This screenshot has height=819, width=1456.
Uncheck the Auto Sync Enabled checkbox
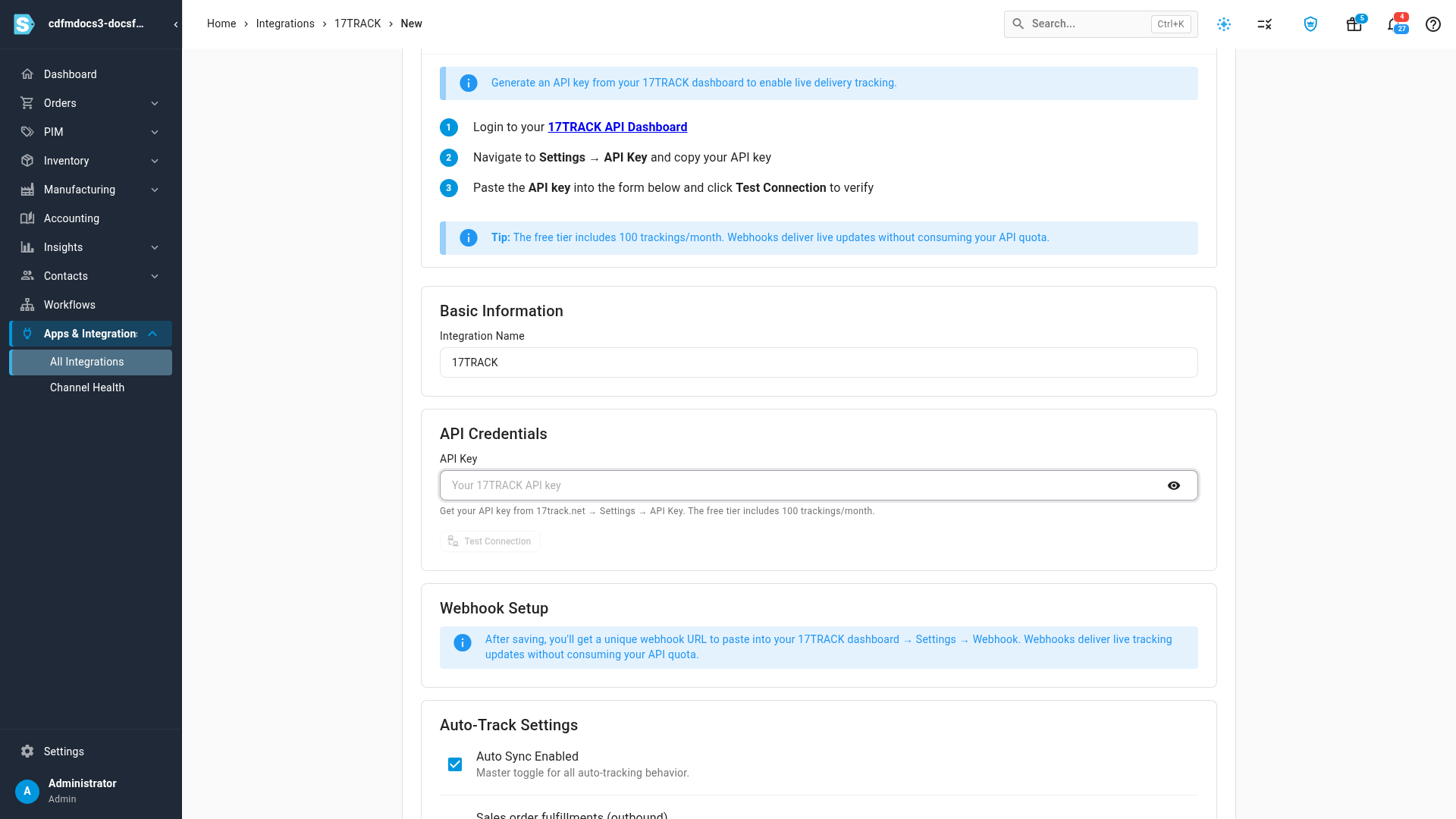455,764
